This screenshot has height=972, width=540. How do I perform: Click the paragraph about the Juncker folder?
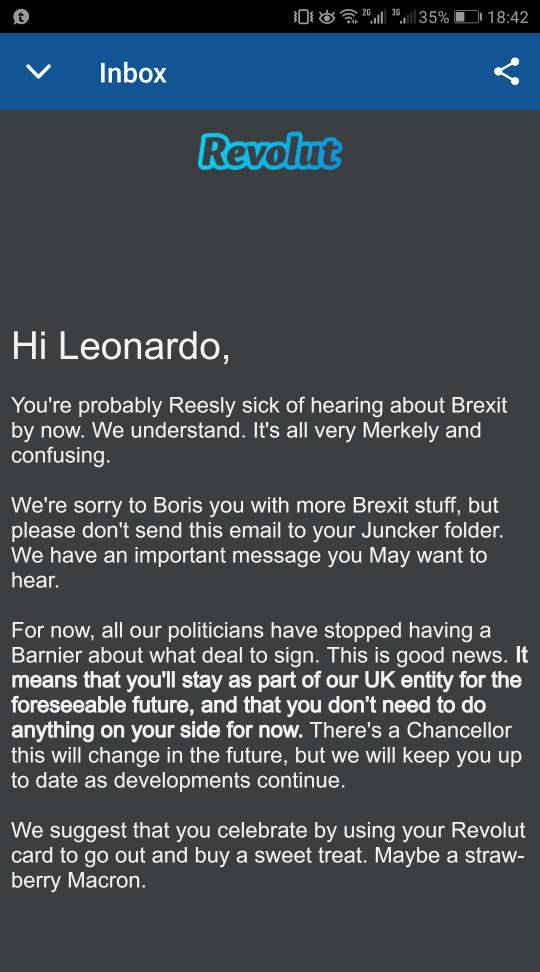(255, 542)
